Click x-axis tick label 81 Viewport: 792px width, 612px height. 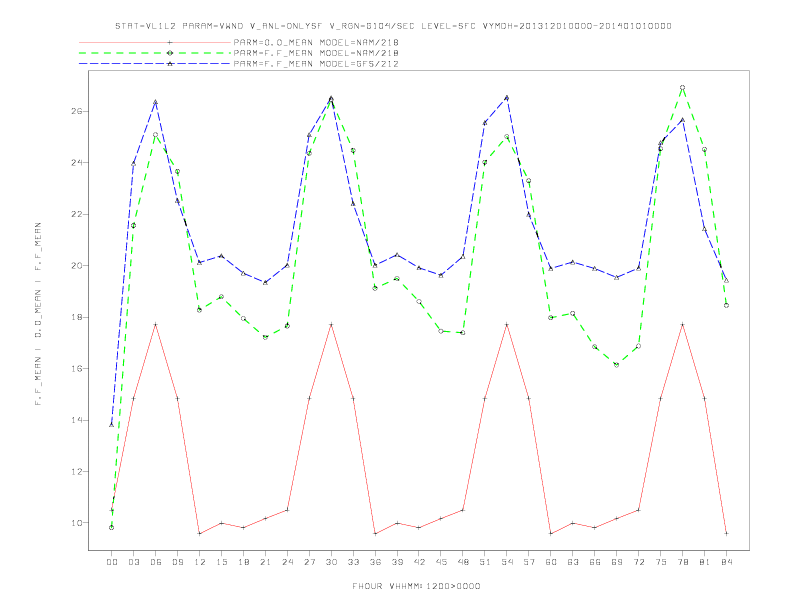coord(705,562)
